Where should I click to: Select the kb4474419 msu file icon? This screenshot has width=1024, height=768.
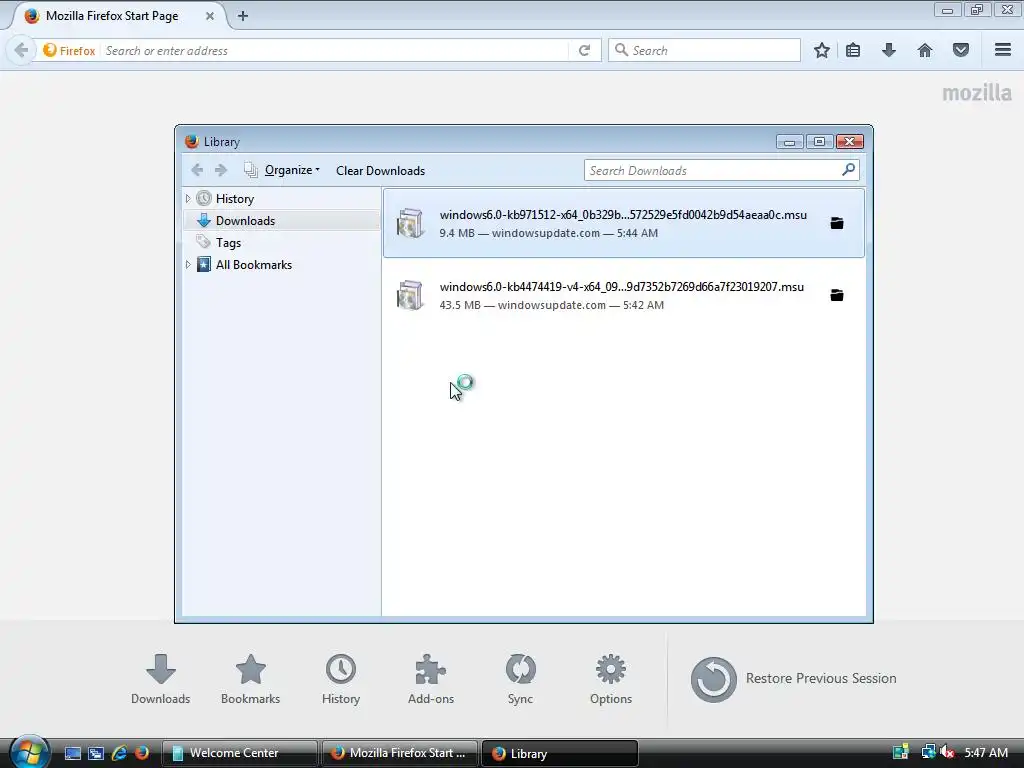pos(410,295)
